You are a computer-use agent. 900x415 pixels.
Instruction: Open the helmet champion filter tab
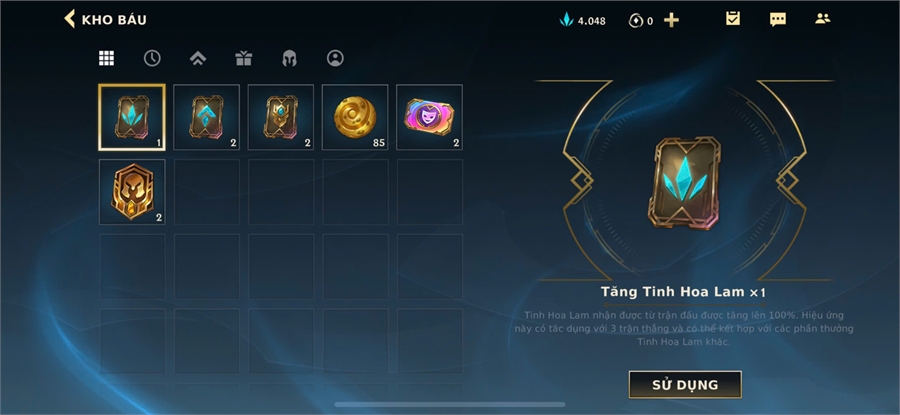289,58
